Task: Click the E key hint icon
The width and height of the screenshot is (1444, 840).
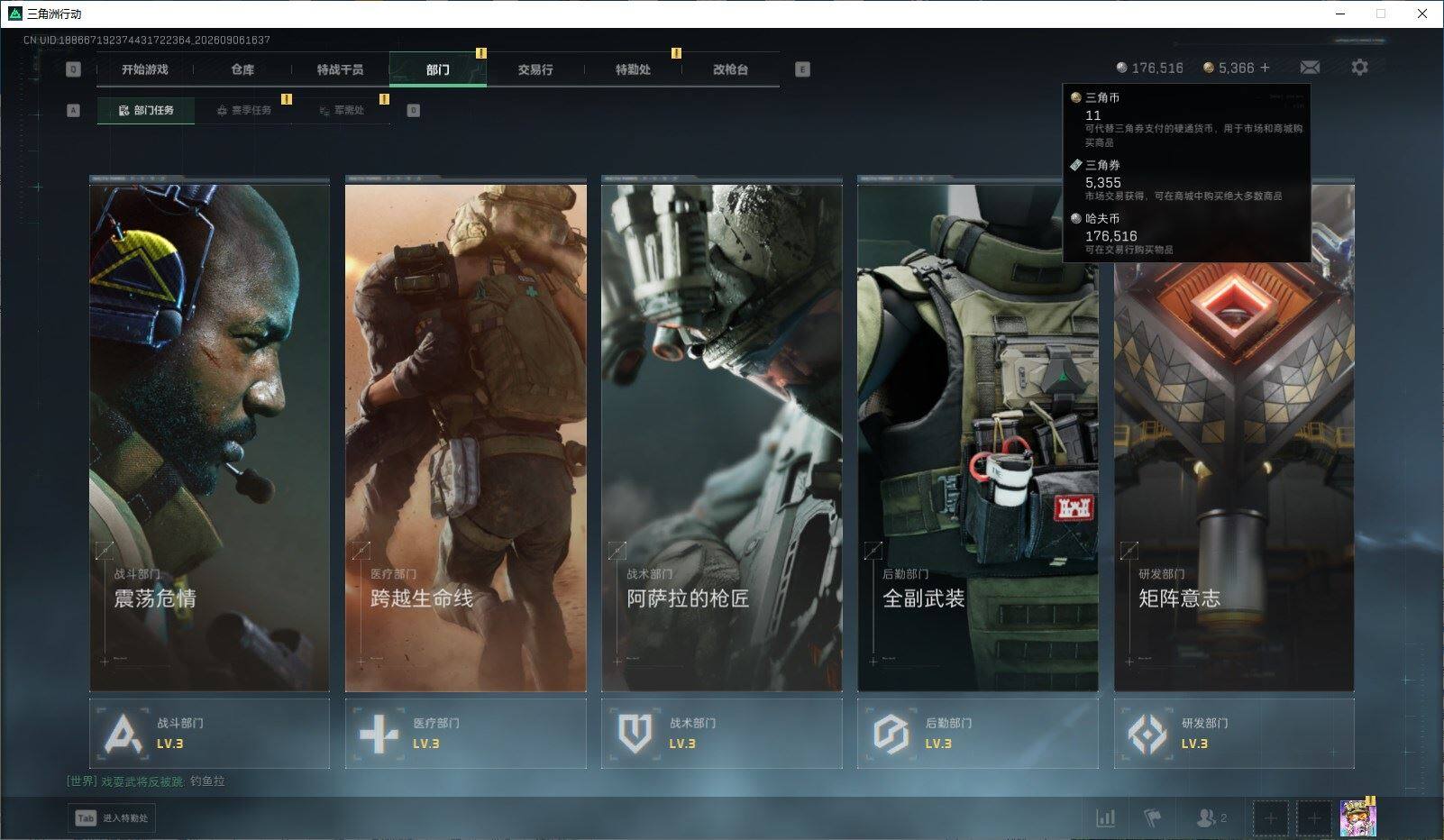Action: coord(802,69)
